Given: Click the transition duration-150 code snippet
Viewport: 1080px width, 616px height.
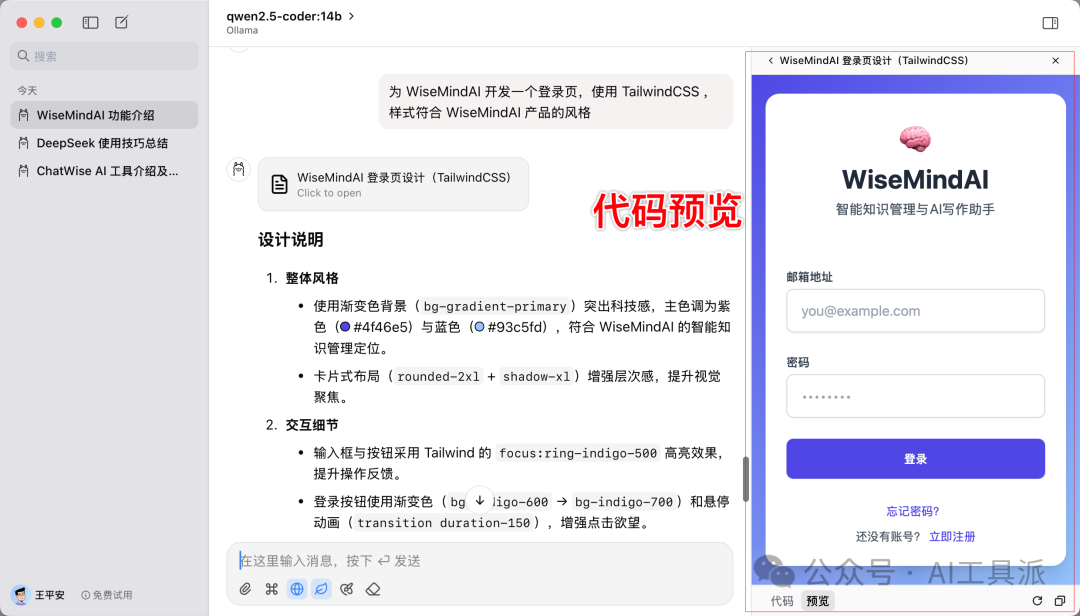Looking at the screenshot, I should point(444,523).
